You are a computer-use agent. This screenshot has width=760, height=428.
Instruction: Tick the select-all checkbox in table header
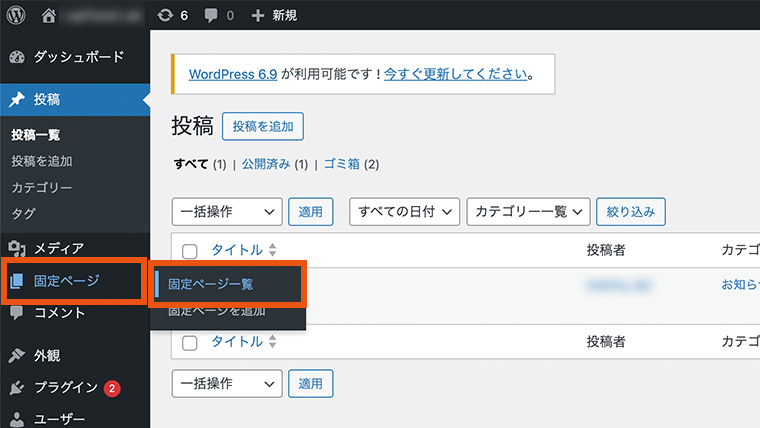point(190,251)
